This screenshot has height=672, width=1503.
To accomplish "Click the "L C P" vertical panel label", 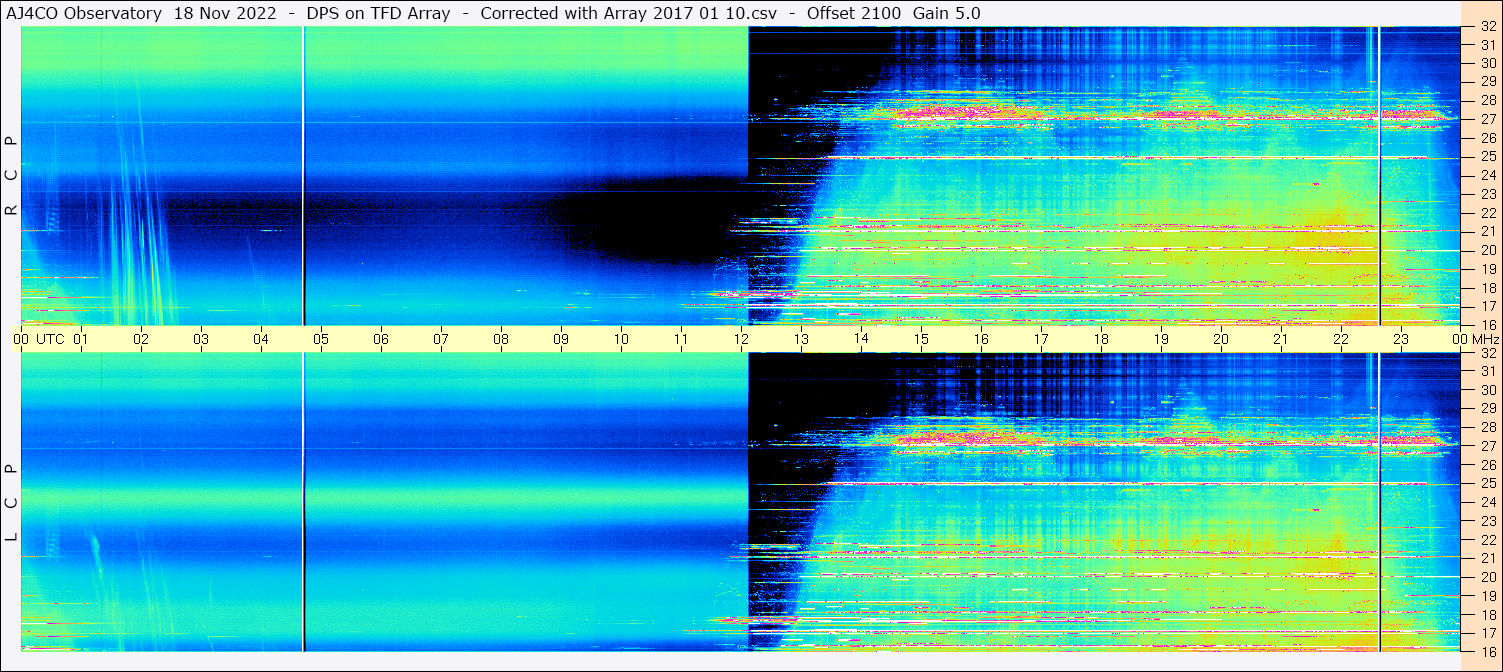I will (x=11, y=502).
